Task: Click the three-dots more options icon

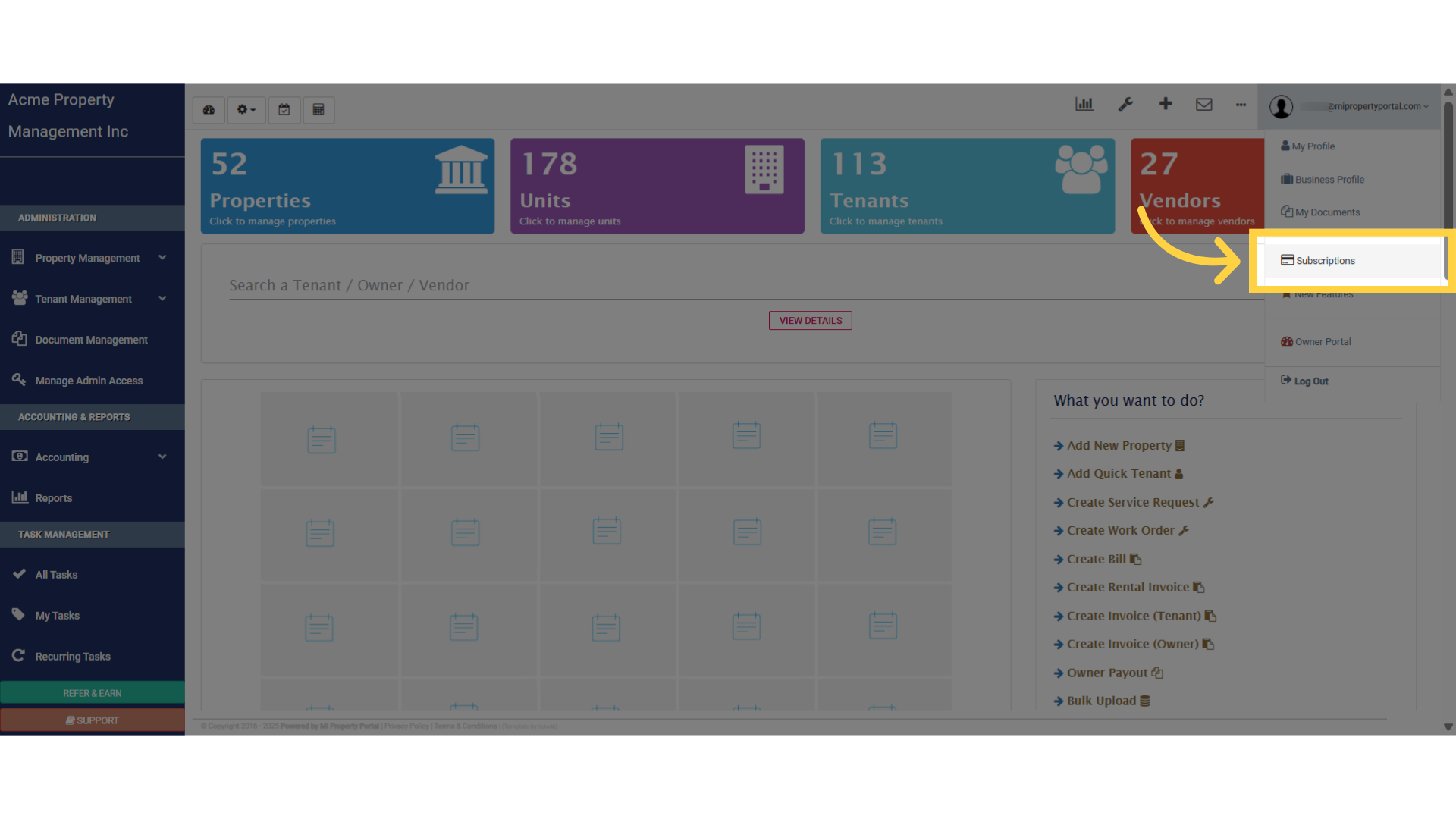Action: coord(1241,105)
